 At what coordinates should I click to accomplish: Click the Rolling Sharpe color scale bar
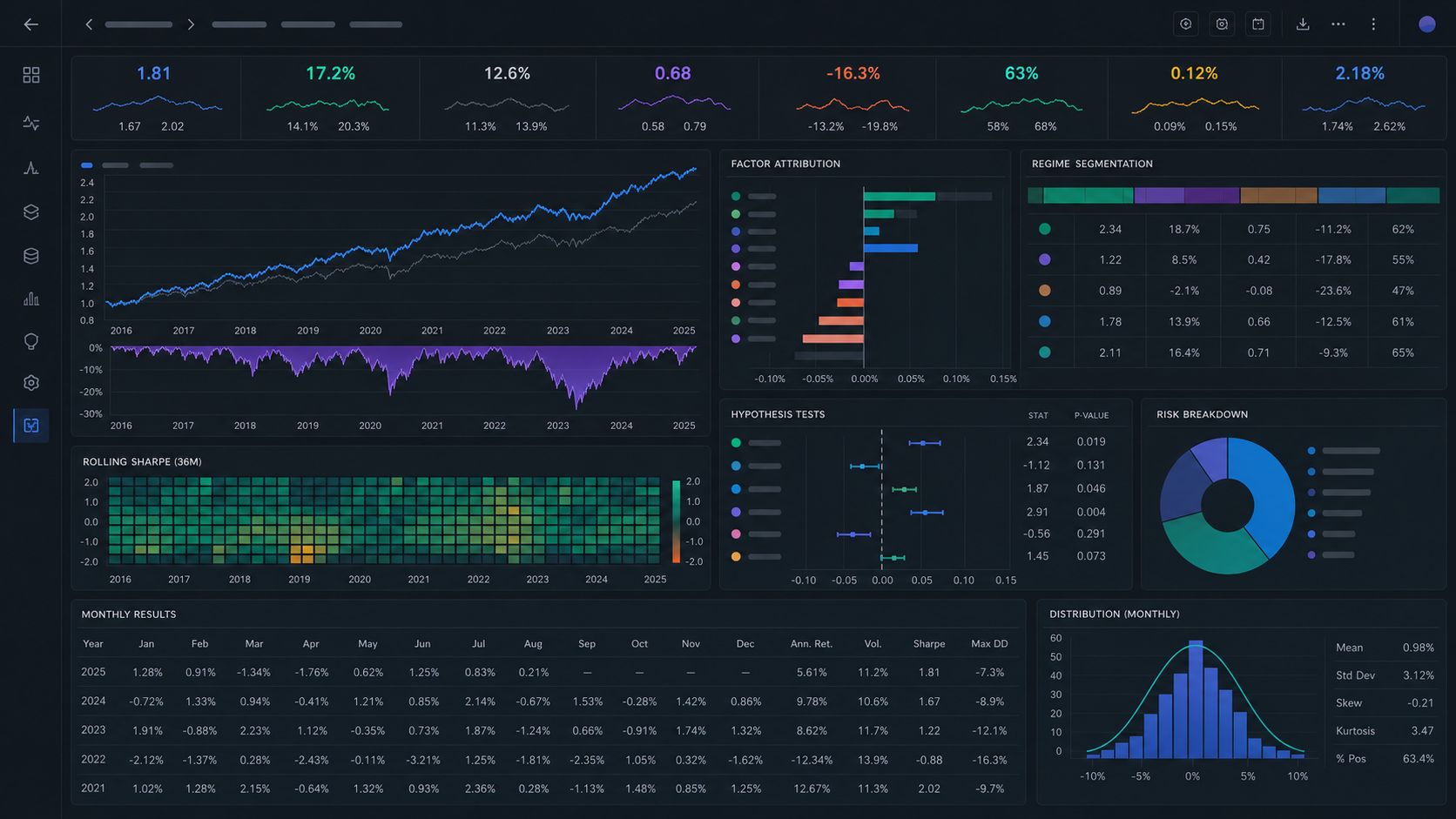pyautogui.click(x=676, y=521)
